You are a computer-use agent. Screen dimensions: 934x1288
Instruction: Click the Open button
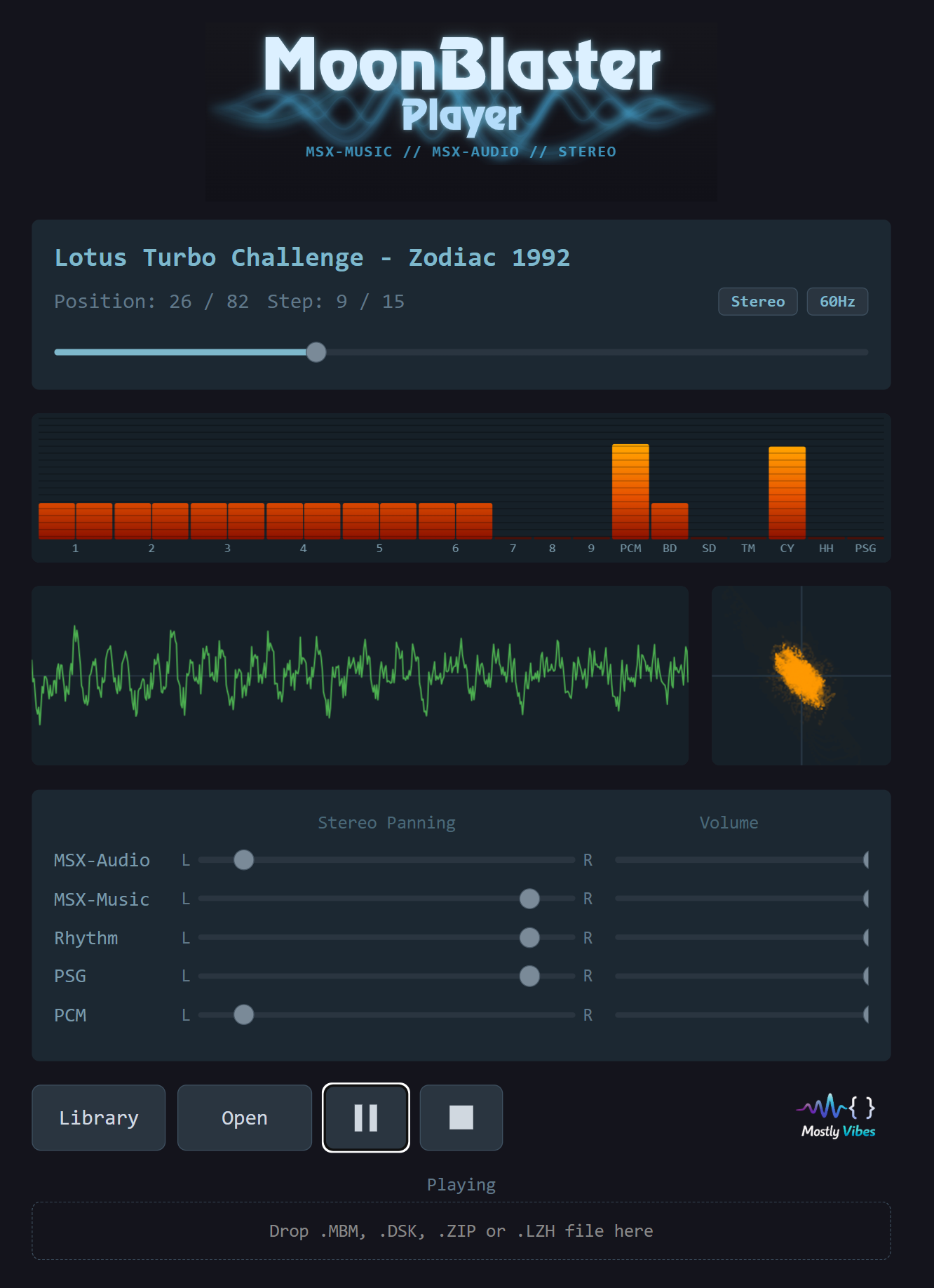pyautogui.click(x=245, y=1118)
